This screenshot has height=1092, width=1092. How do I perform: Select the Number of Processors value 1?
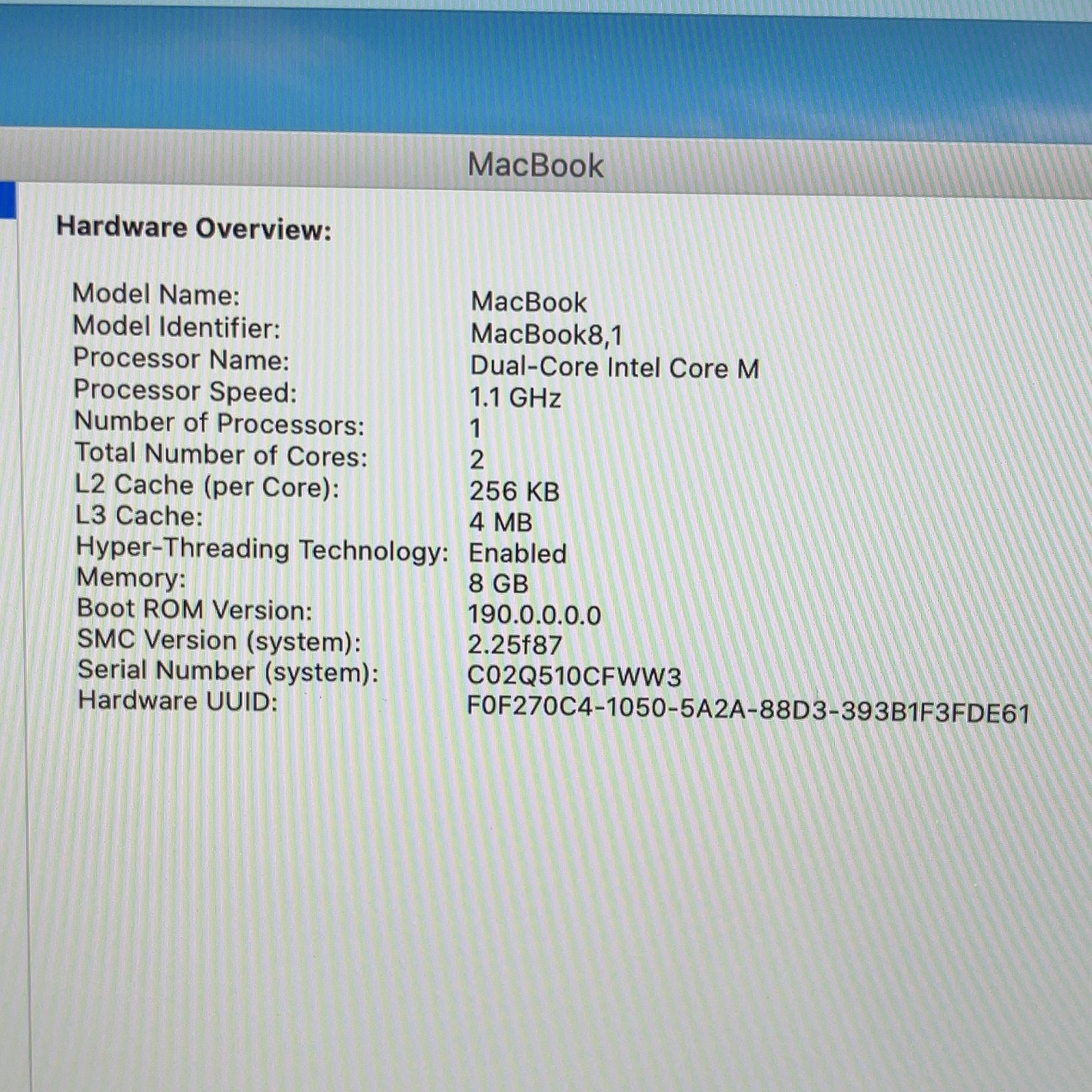475,428
